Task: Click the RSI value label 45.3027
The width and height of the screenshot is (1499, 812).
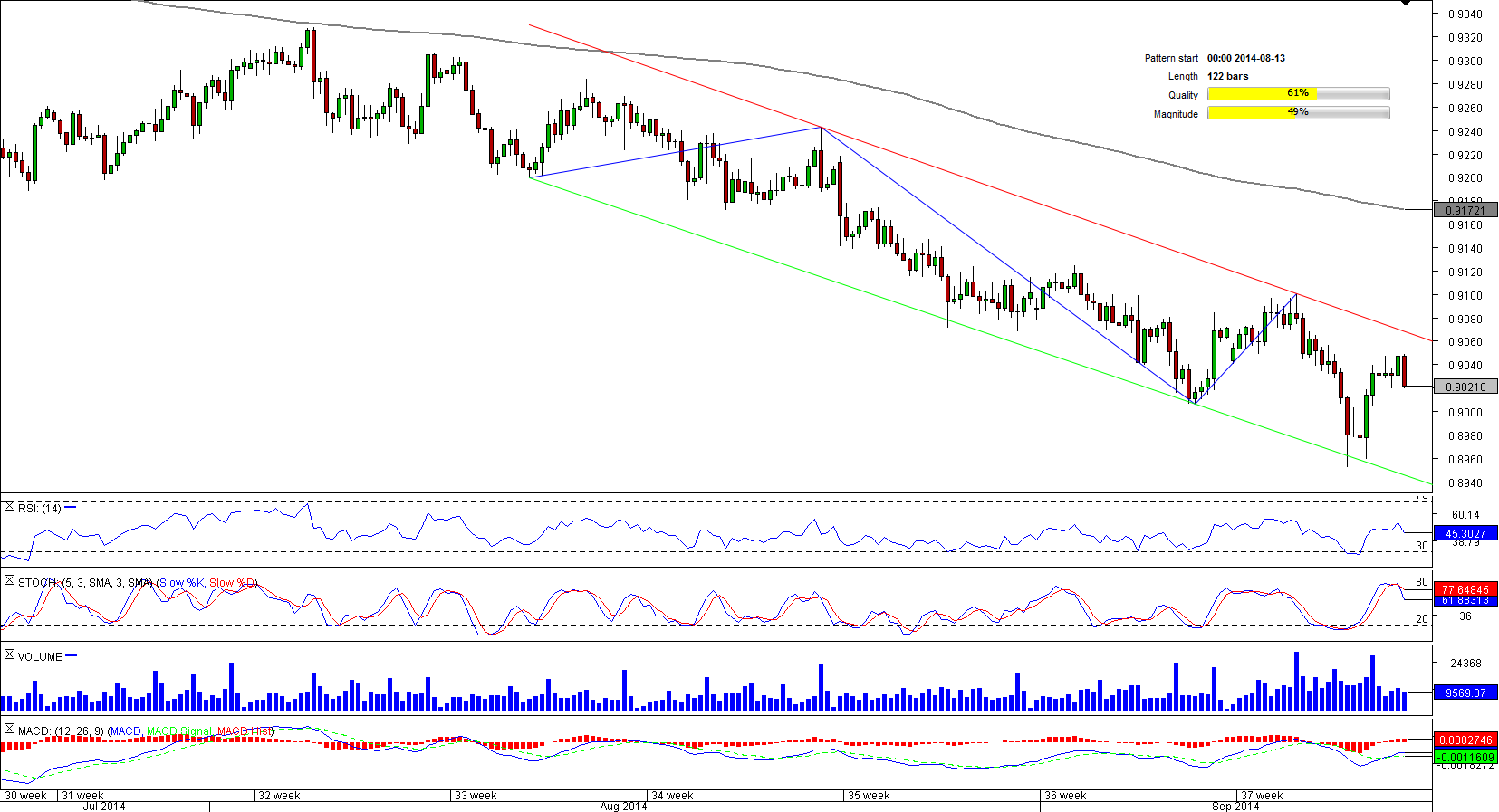Action: point(1465,534)
